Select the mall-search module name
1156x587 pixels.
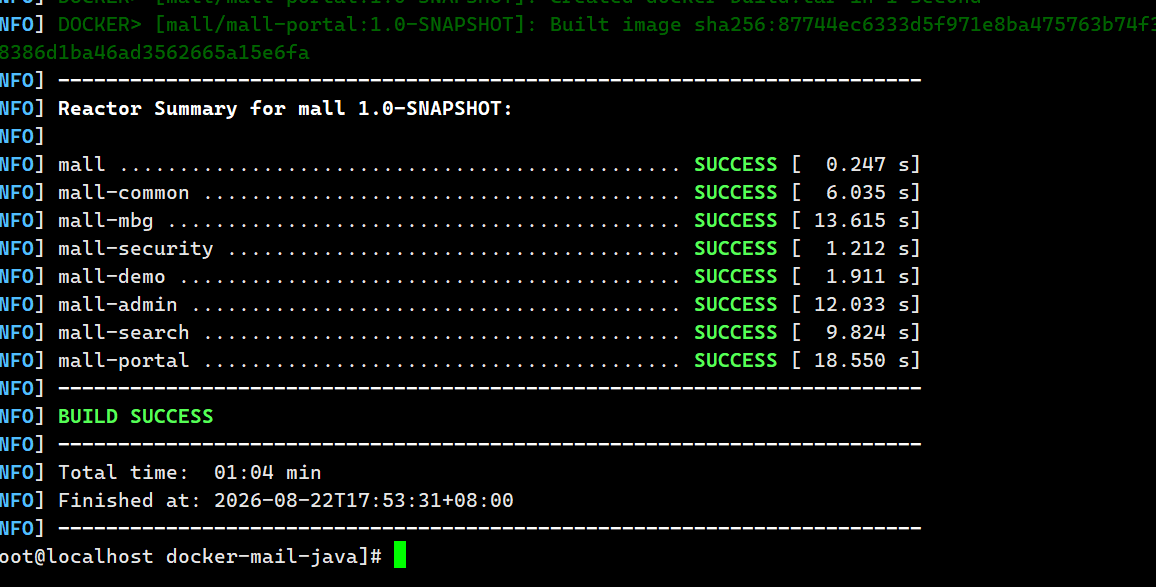[x=124, y=333]
